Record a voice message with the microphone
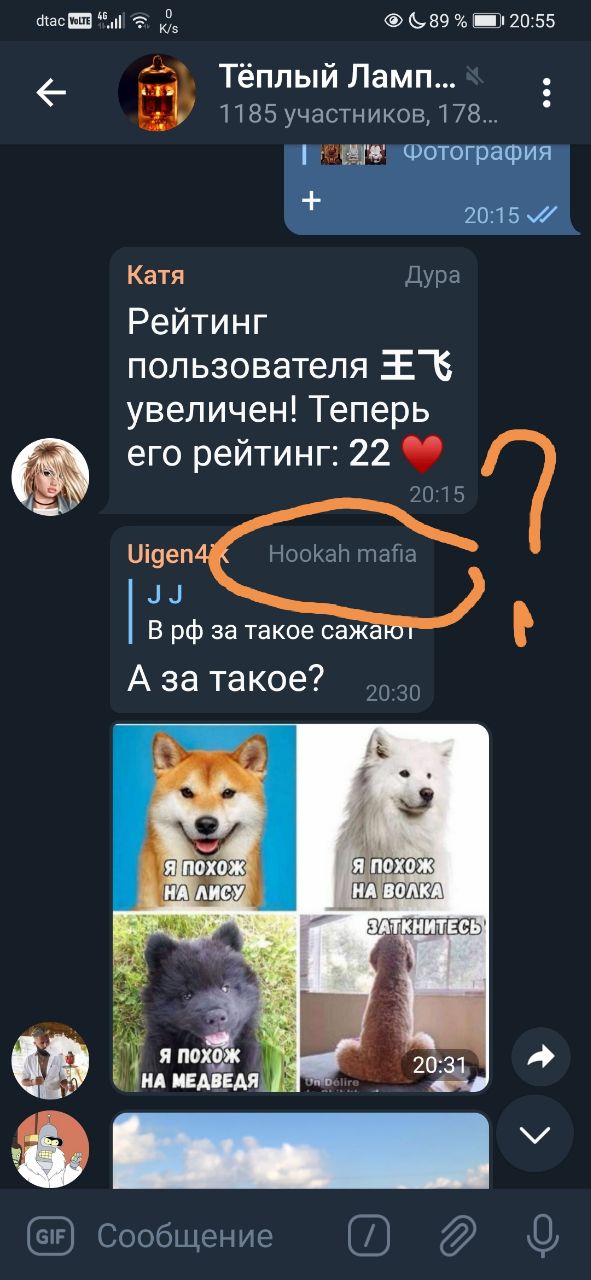 click(x=543, y=1236)
